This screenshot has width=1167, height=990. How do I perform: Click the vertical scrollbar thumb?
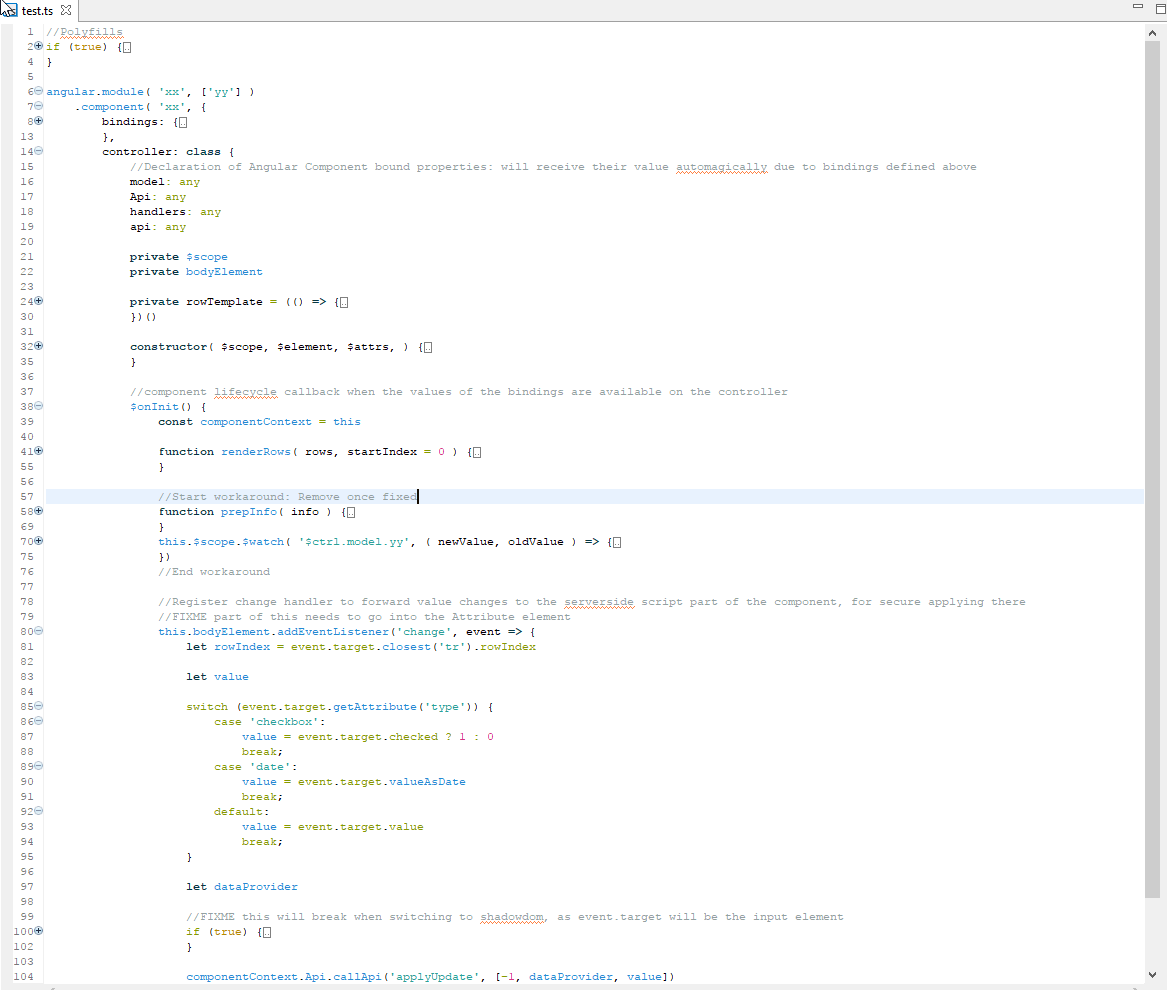click(1152, 469)
